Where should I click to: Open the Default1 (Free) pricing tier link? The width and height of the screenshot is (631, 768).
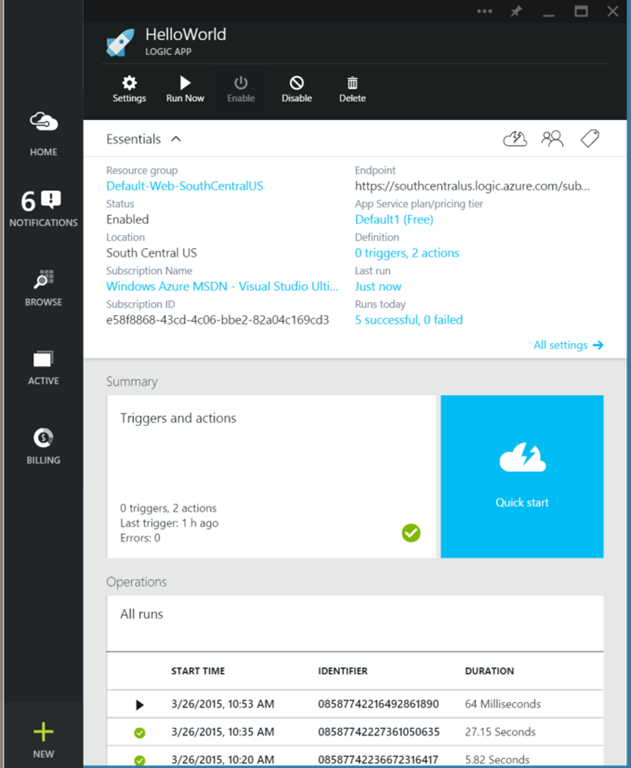pyautogui.click(x=394, y=219)
